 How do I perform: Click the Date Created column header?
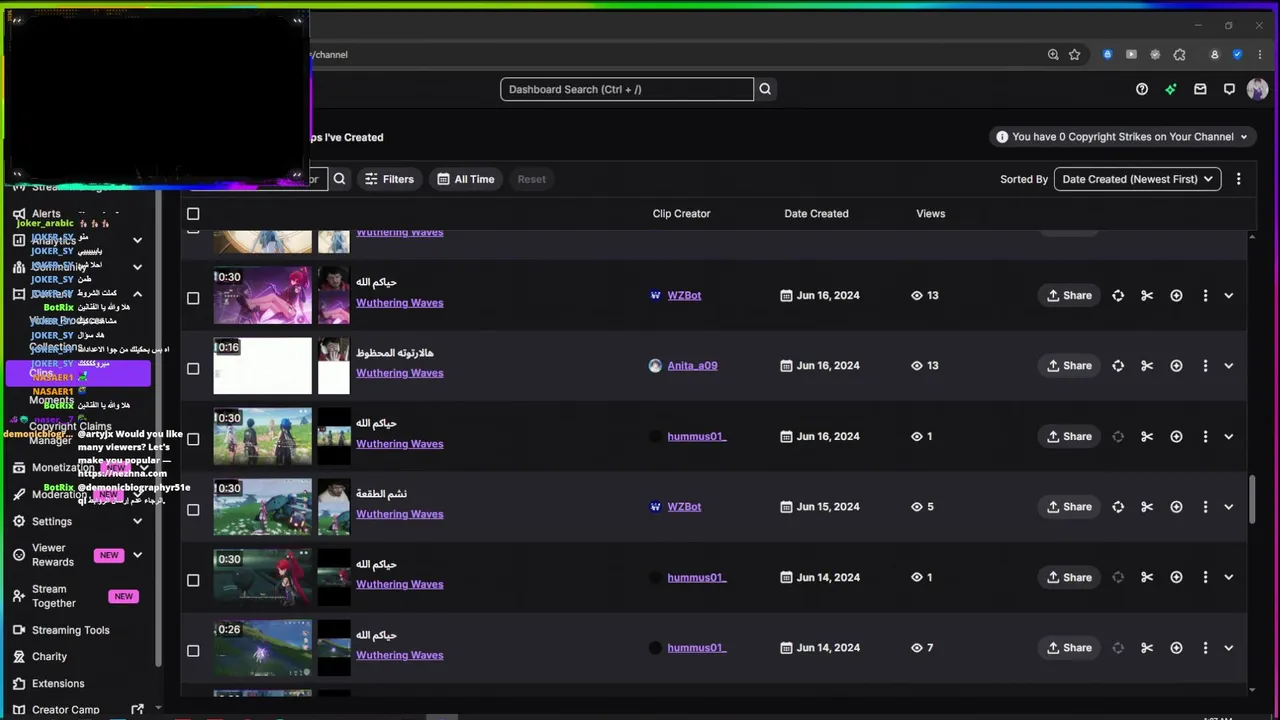click(x=816, y=214)
